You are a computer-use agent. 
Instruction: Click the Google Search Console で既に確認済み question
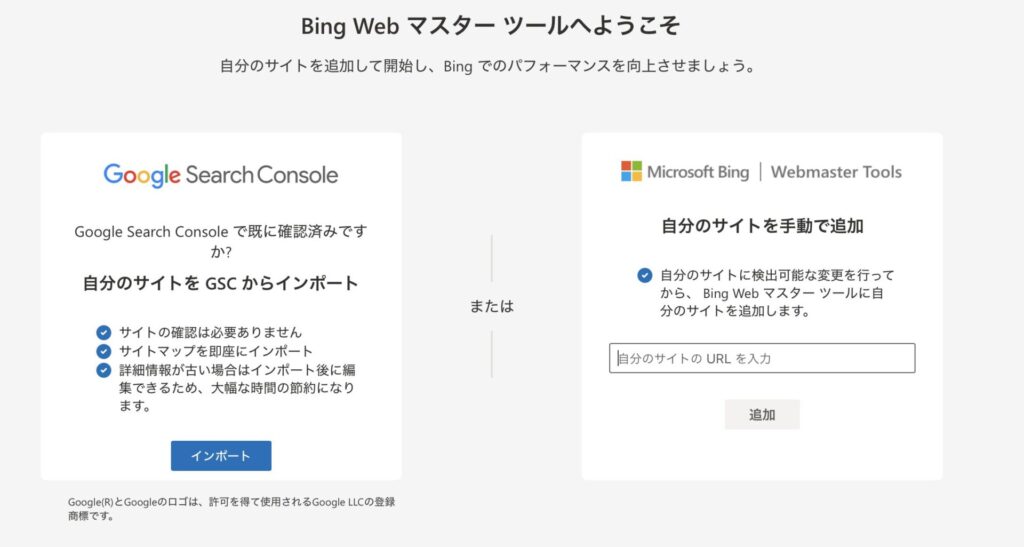221,241
